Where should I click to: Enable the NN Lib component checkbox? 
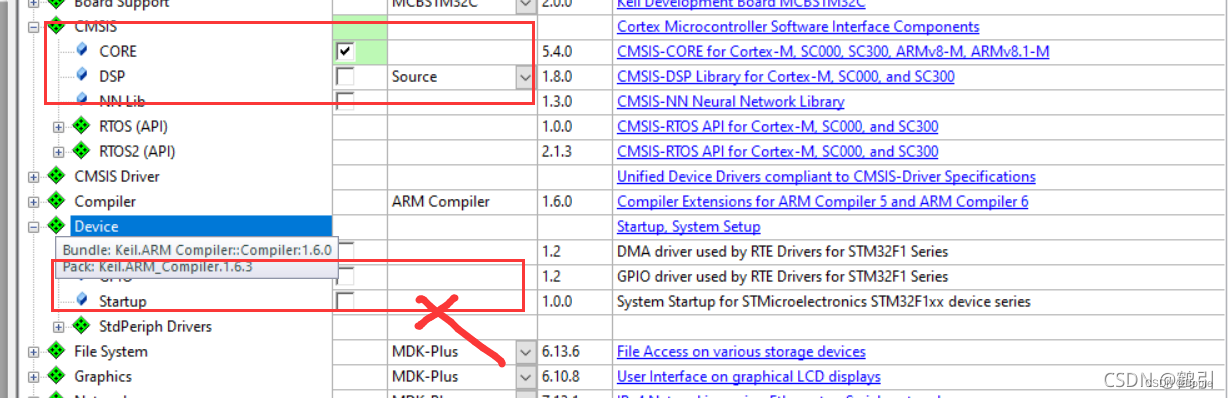(345, 101)
